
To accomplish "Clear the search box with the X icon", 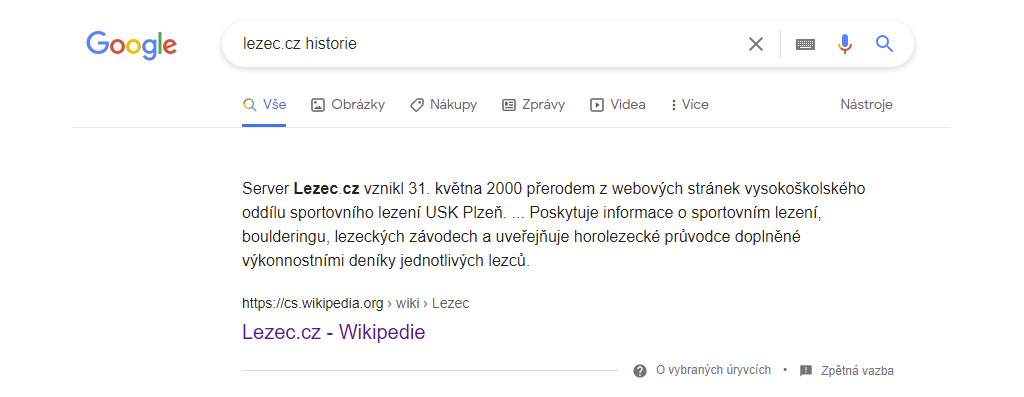I will click(x=756, y=44).
